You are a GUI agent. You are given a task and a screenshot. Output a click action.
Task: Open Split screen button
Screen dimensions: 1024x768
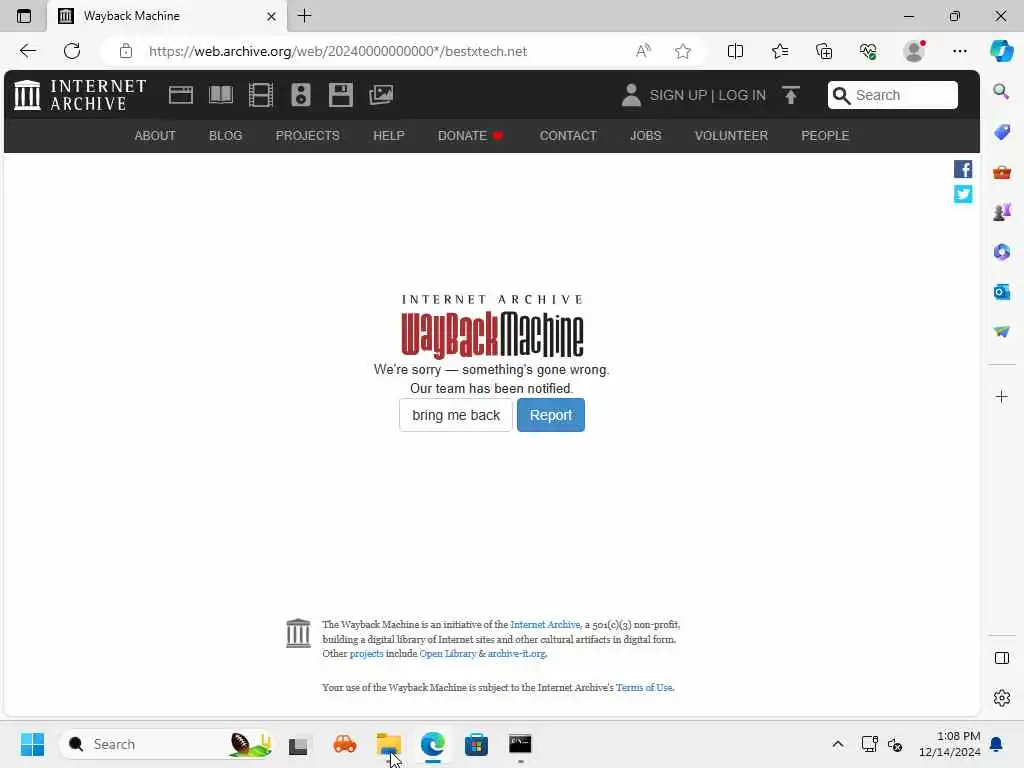click(735, 51)
